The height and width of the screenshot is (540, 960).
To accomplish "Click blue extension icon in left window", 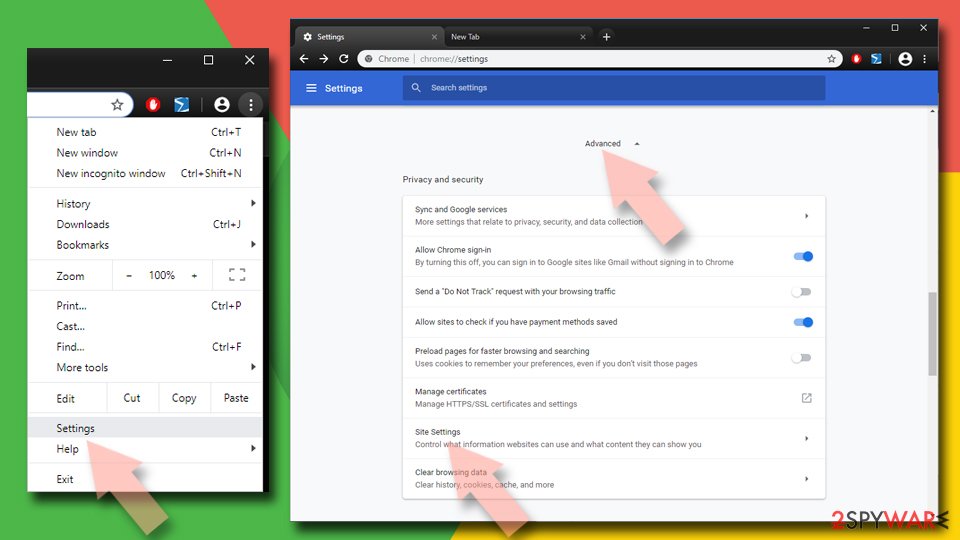I will click(x=182, y=105).
